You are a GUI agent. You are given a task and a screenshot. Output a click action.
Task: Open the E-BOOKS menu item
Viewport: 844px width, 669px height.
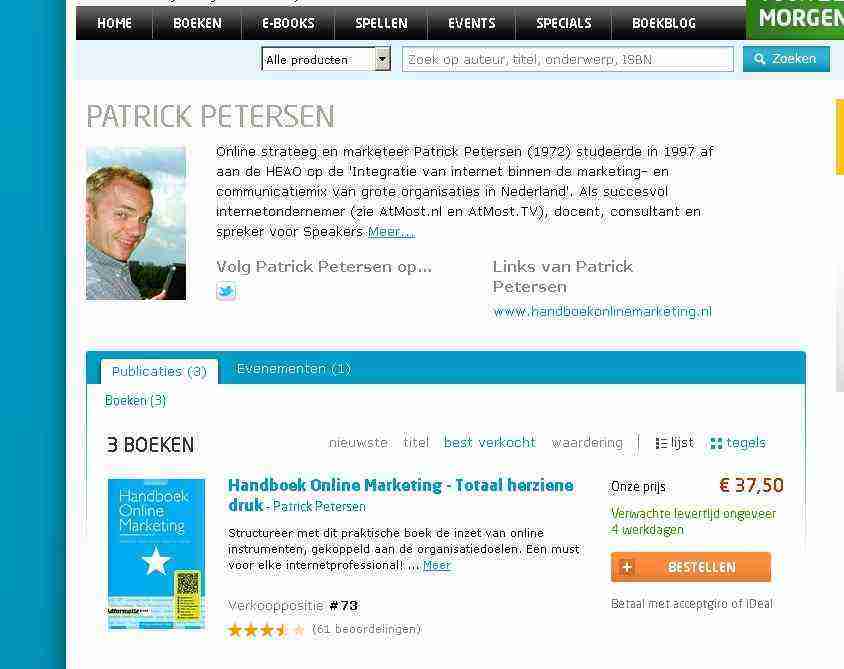(x=288, y=23)
